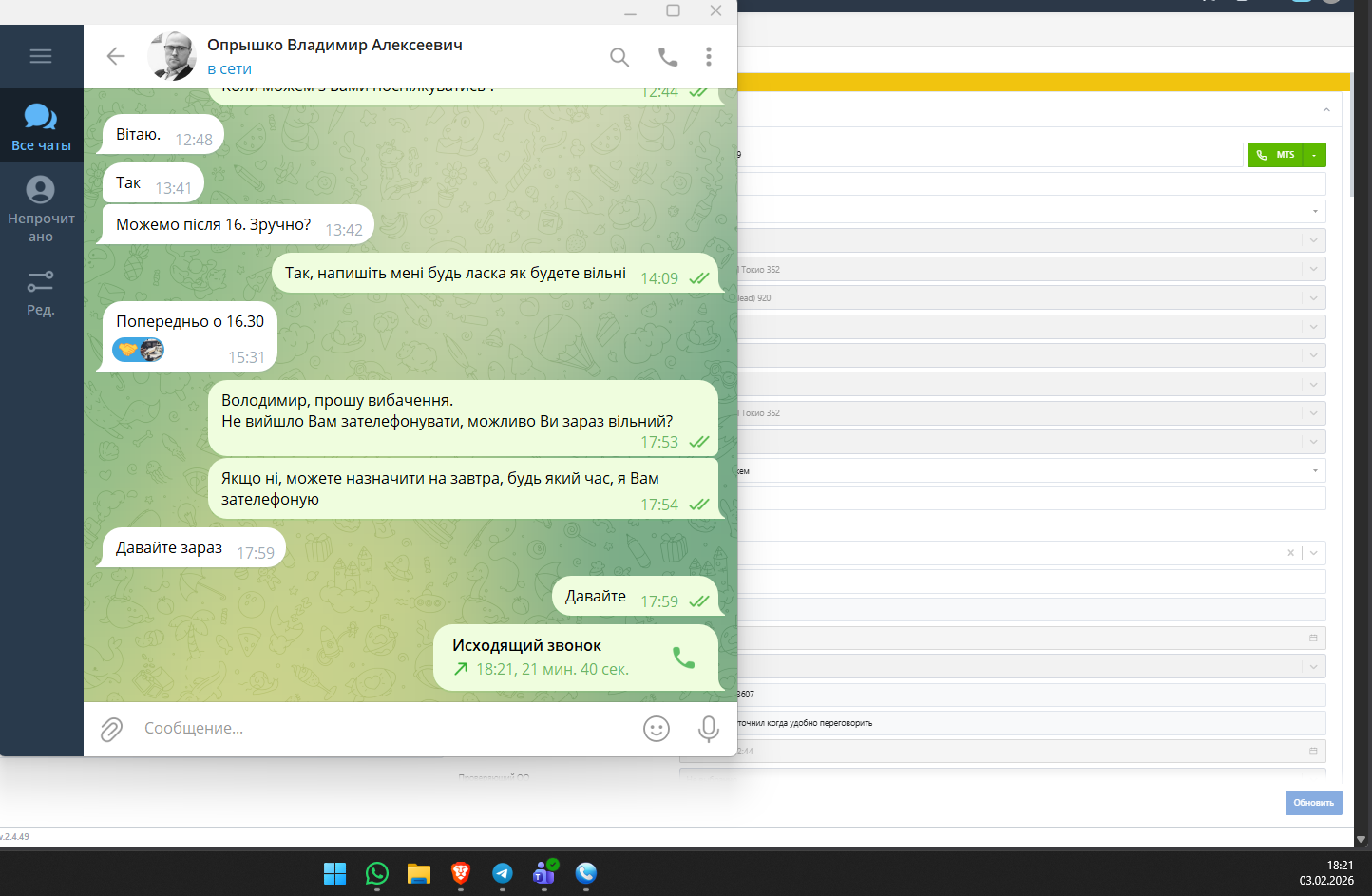Open the emoji picker smiley icon

click(x=657, y=729)
